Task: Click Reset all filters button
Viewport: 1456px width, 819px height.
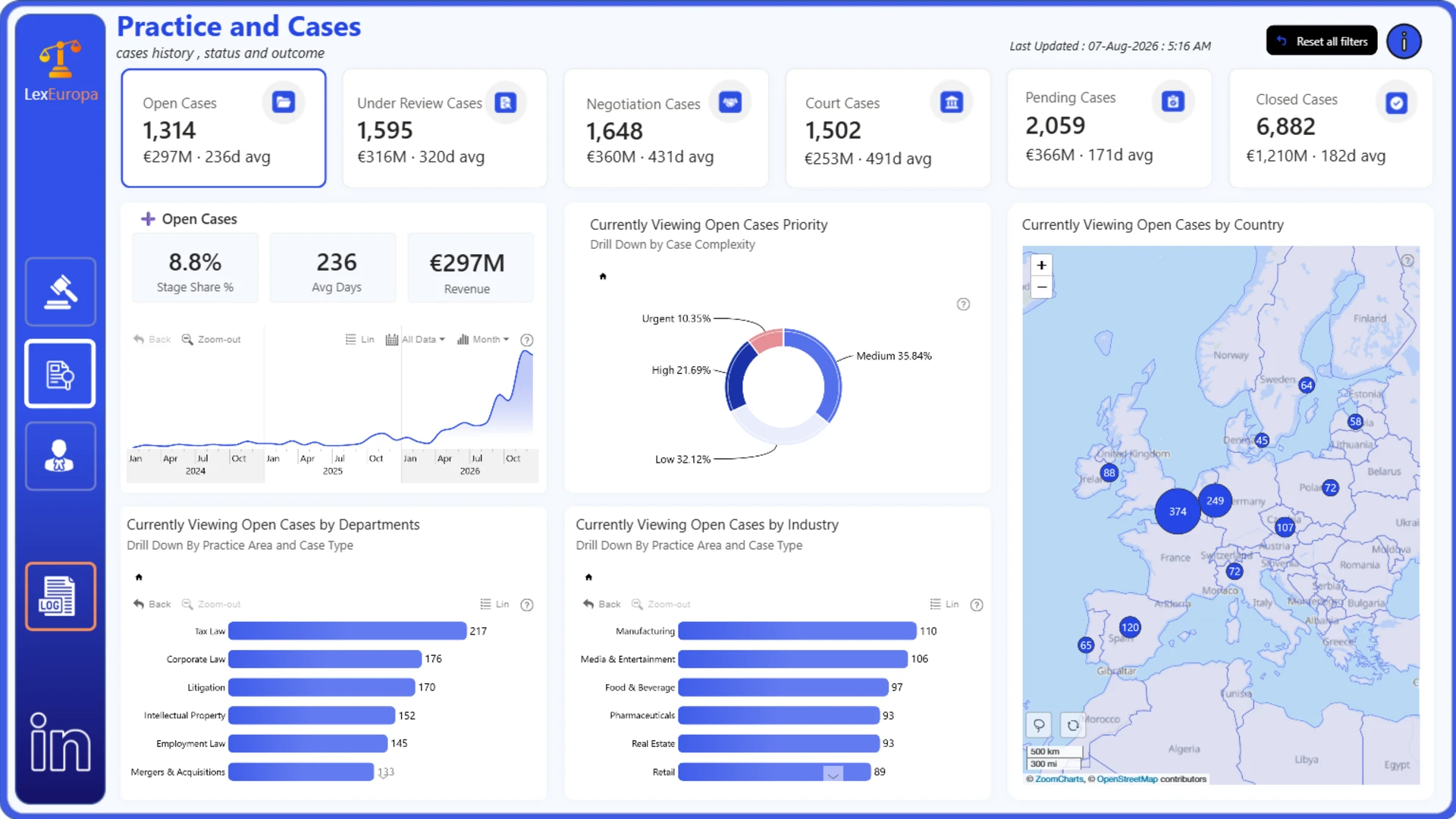Action: click(x=1322, y=41)
